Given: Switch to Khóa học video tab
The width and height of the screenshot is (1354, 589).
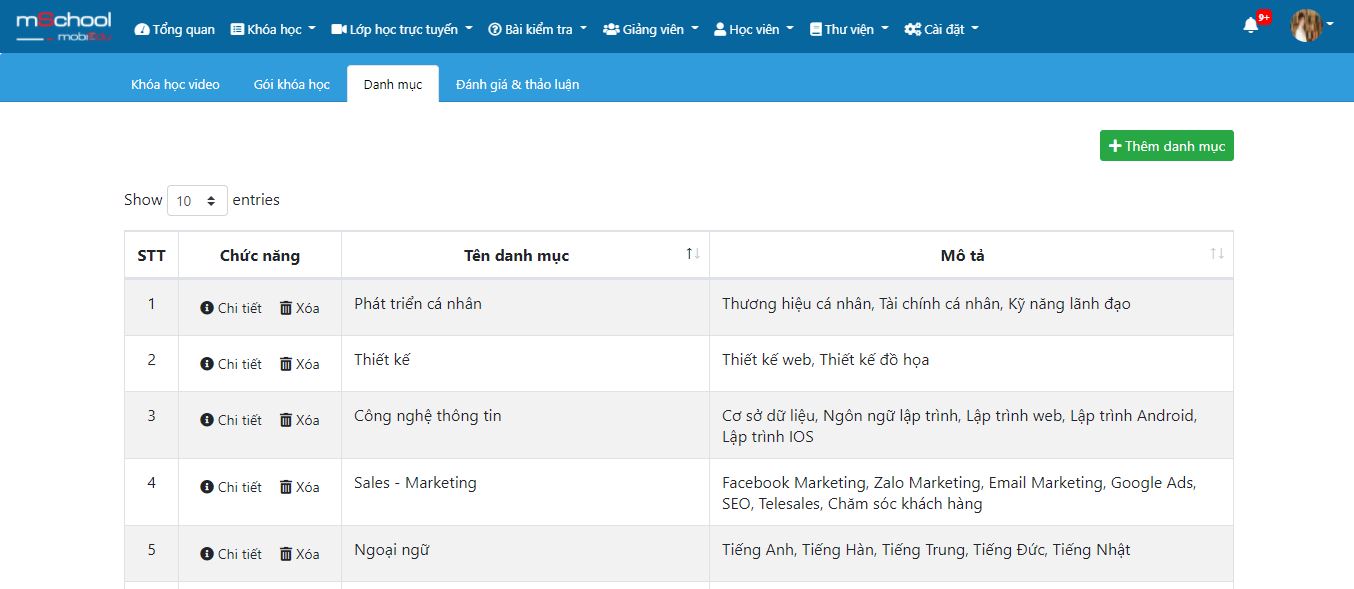Looking at the screenshot, I should pos(175,84).
